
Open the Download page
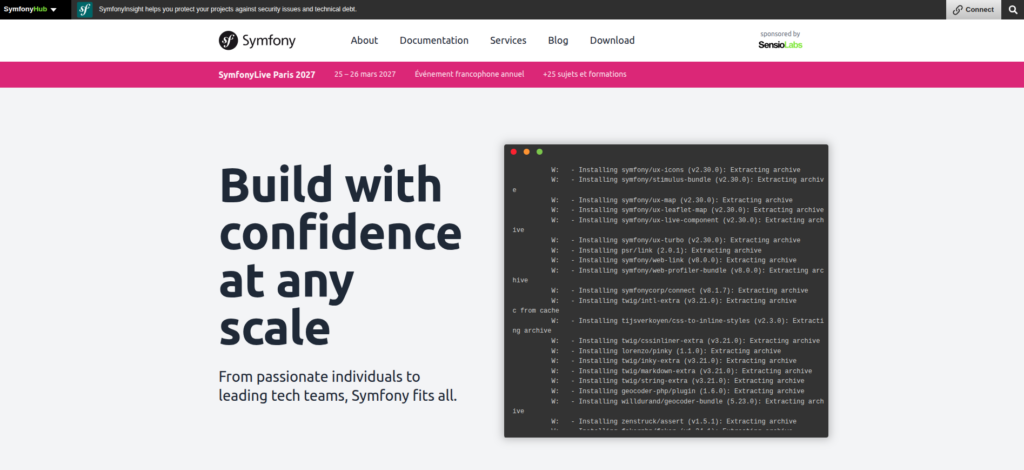point(612,40)
